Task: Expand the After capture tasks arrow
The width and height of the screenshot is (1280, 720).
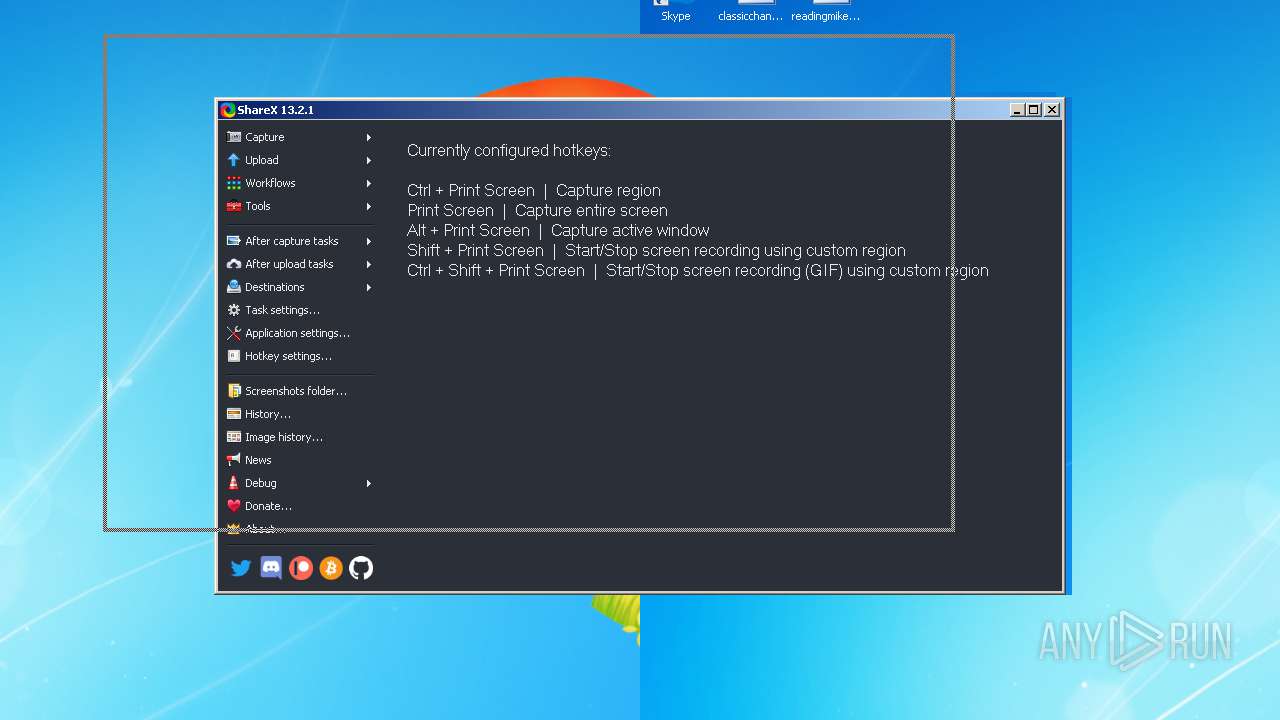Action: coord(369,241)
